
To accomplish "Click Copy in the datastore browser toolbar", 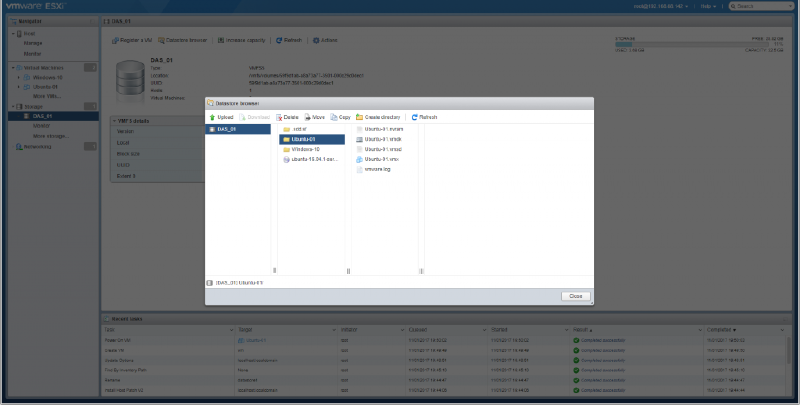I will point(340,117).
